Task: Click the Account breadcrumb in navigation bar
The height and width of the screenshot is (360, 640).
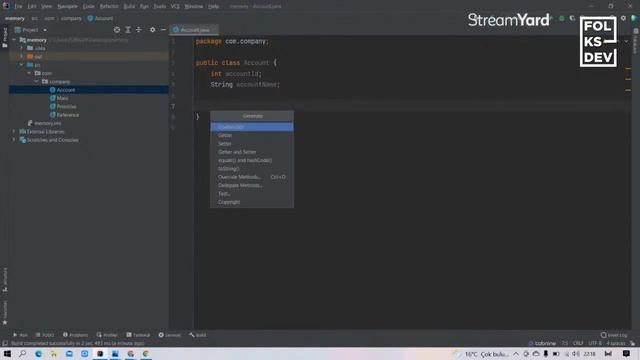Action: pos(100,18)
